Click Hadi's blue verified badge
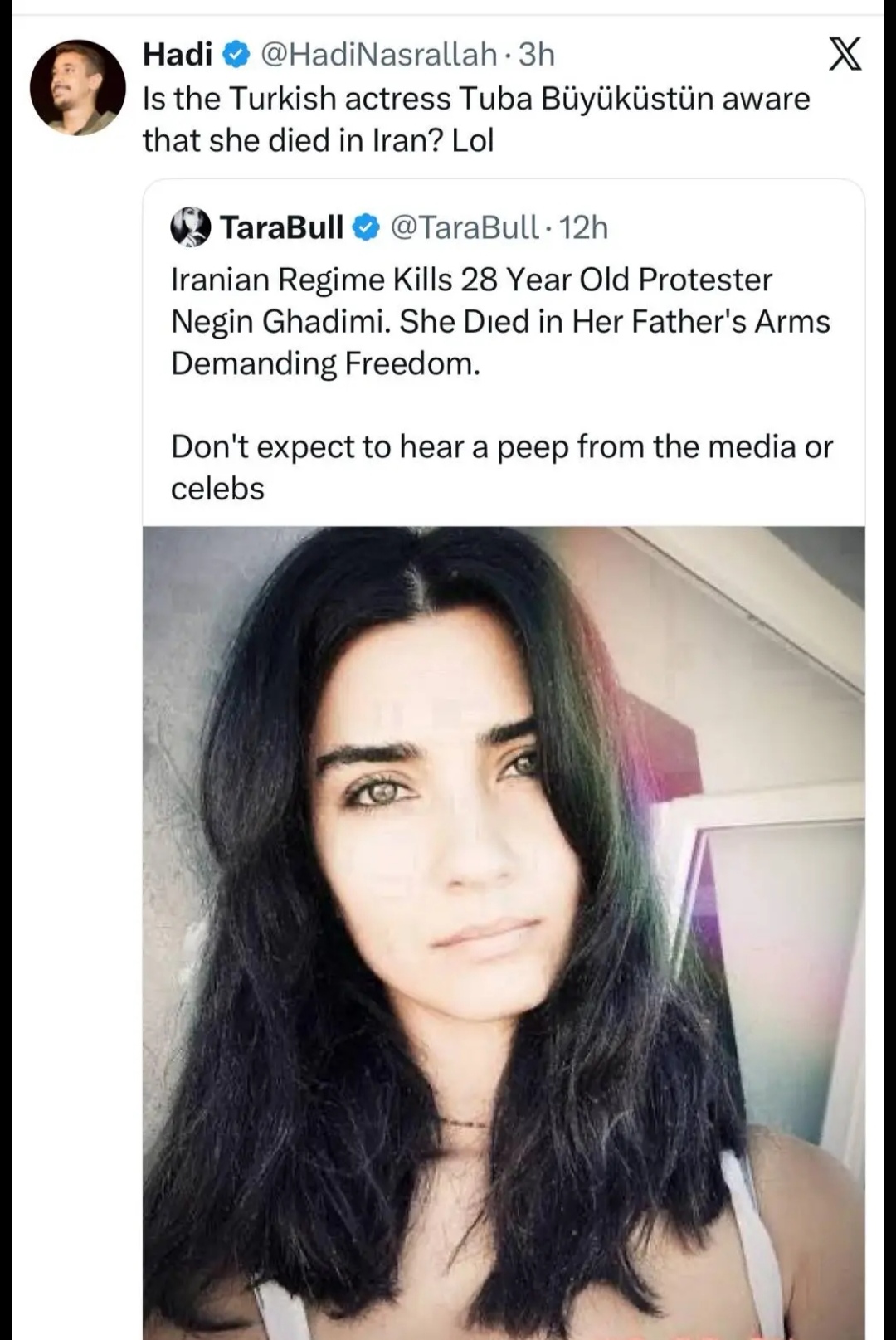This screenshot has height=1340, width=896. (x=237, y=55)
